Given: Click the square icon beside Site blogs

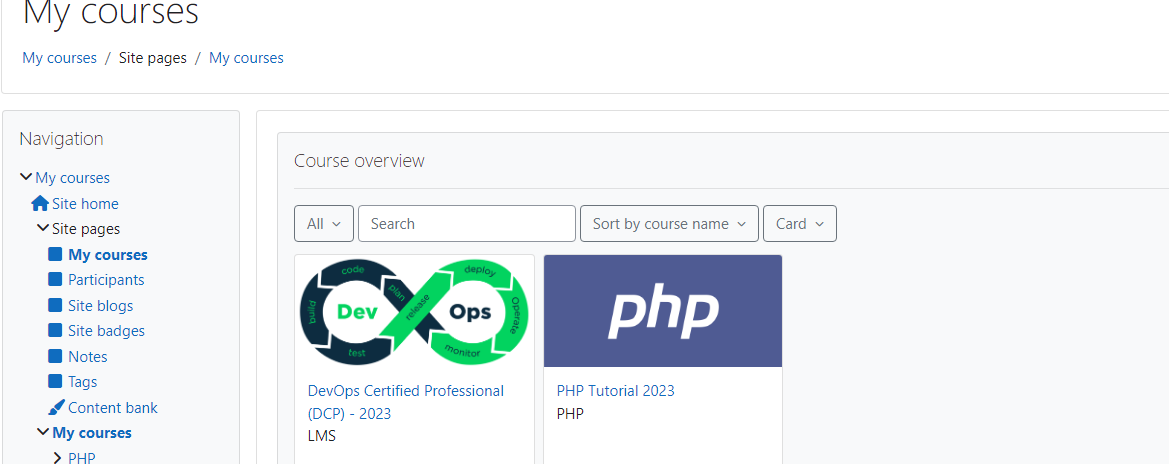Looking at the screenshot, I should pos(56,306).
